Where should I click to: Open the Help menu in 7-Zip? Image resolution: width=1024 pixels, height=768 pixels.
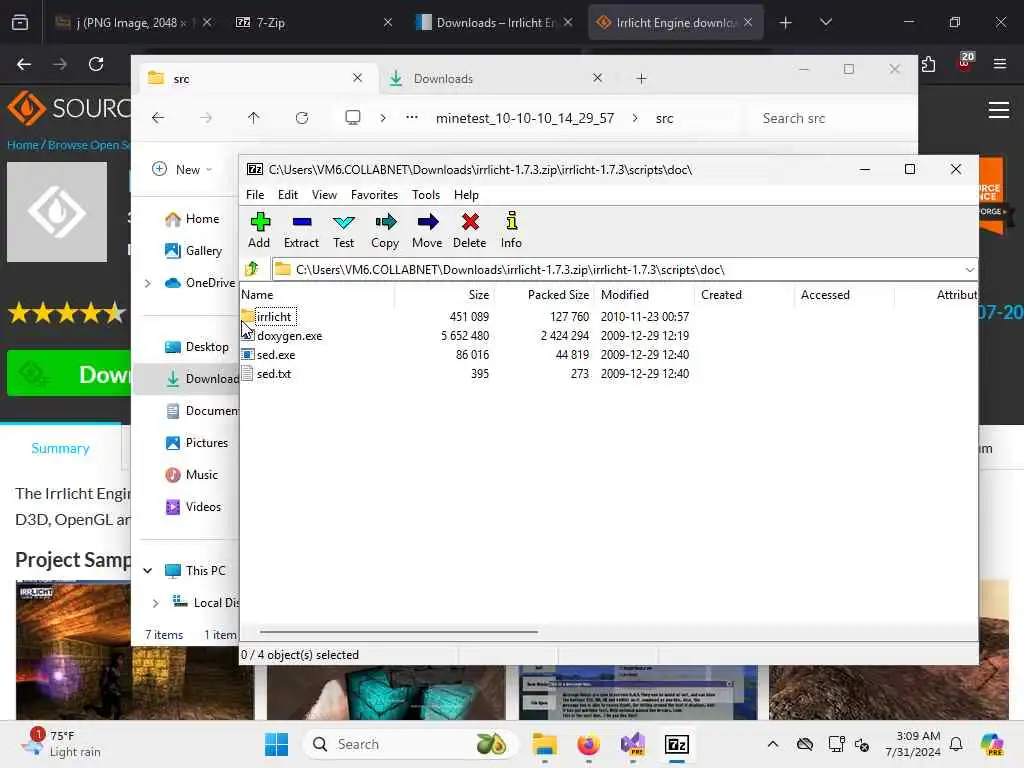point(466,195)
